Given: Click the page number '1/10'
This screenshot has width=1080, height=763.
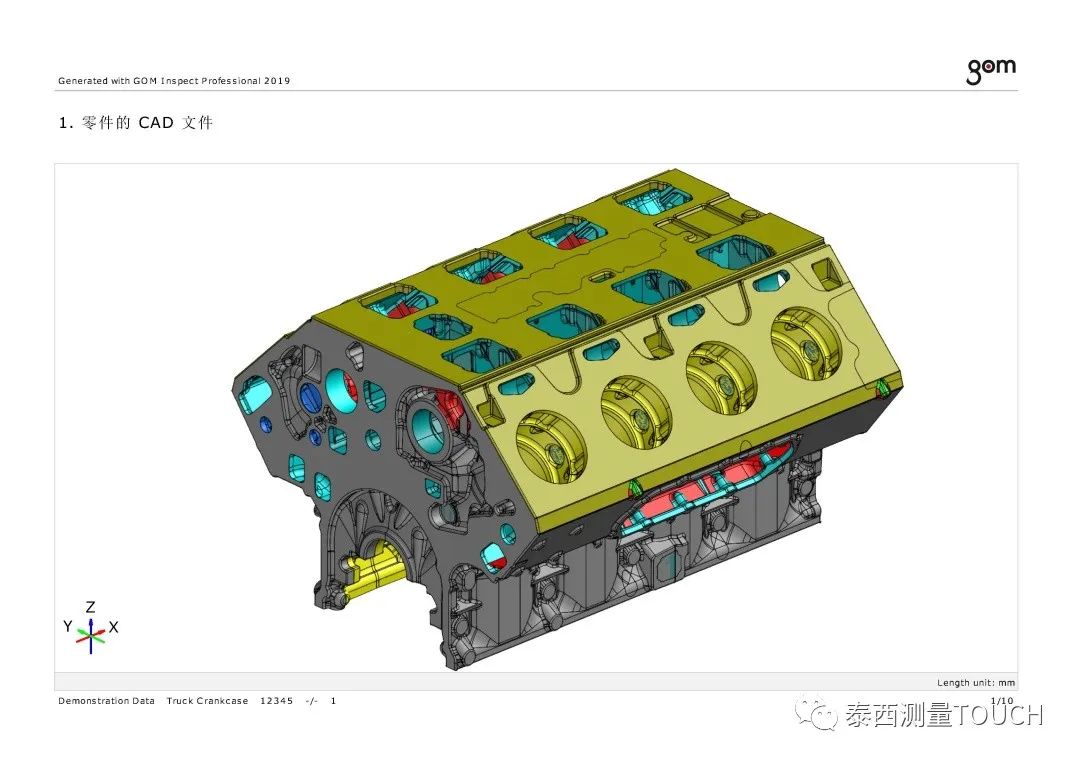Looking at the screenshot, I should point(1001,701).
